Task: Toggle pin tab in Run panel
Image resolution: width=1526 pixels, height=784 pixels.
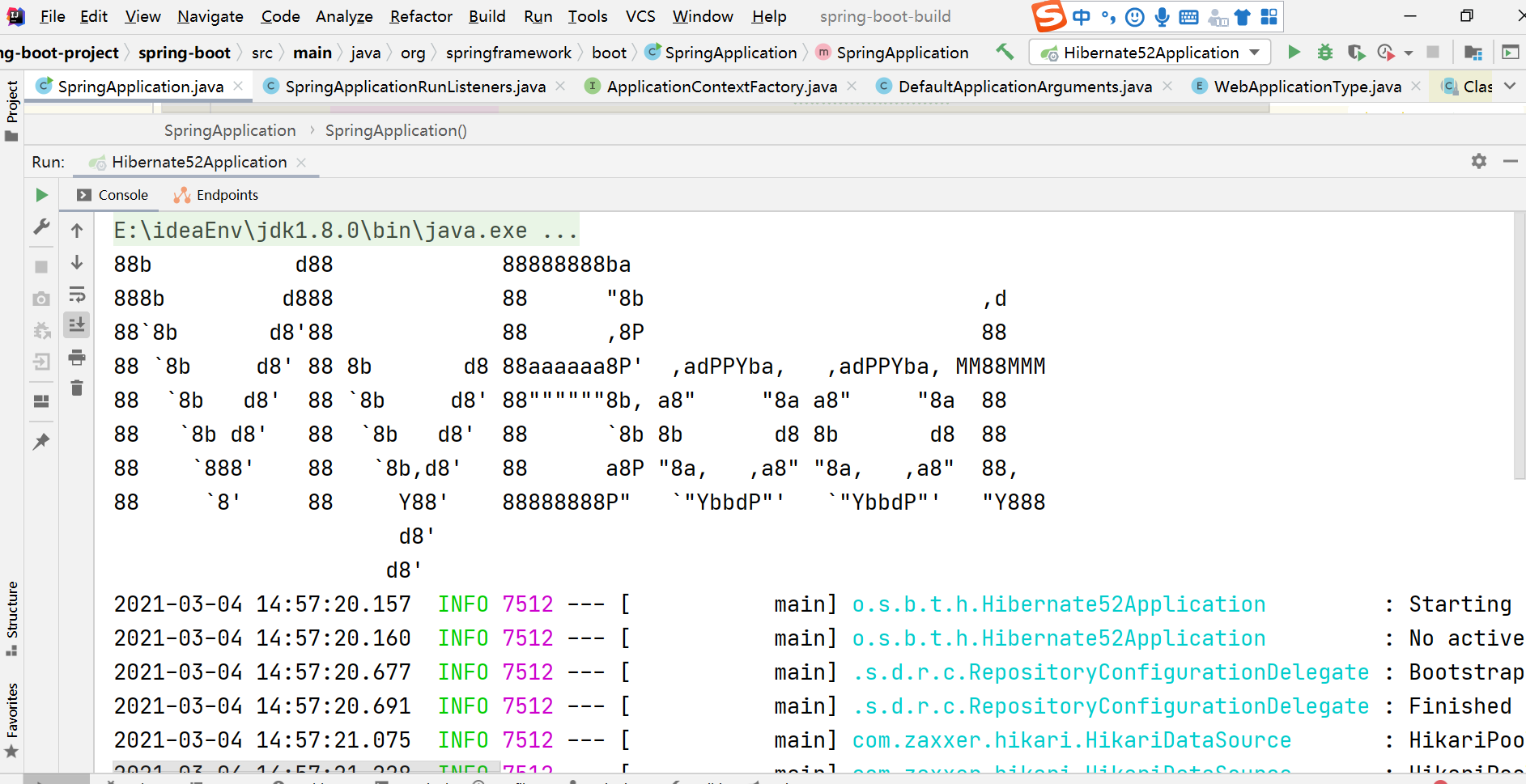Action: [41, 442]
